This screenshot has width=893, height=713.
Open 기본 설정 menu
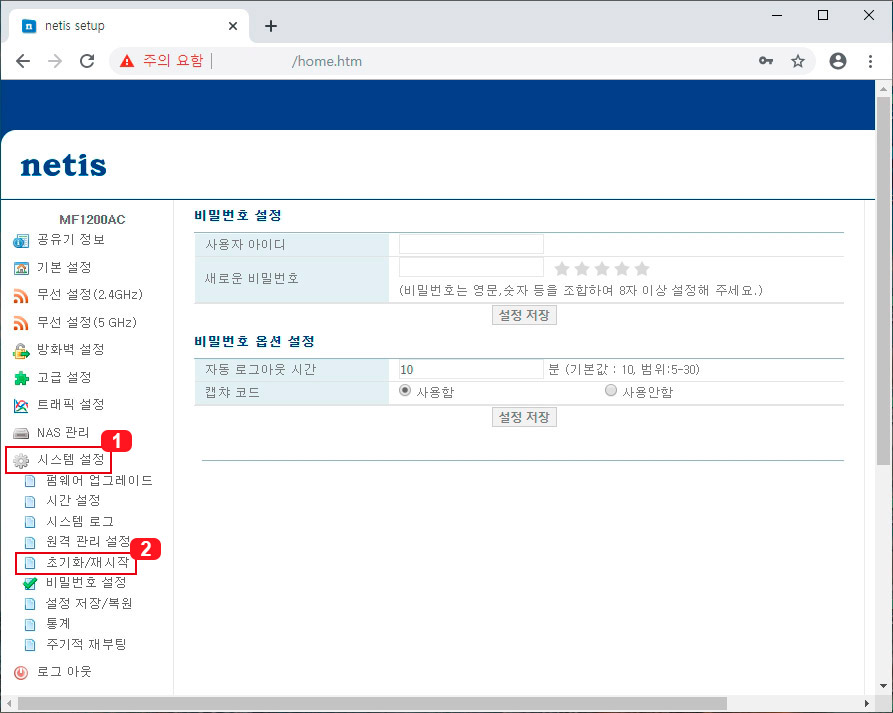(x=64, y=268)
